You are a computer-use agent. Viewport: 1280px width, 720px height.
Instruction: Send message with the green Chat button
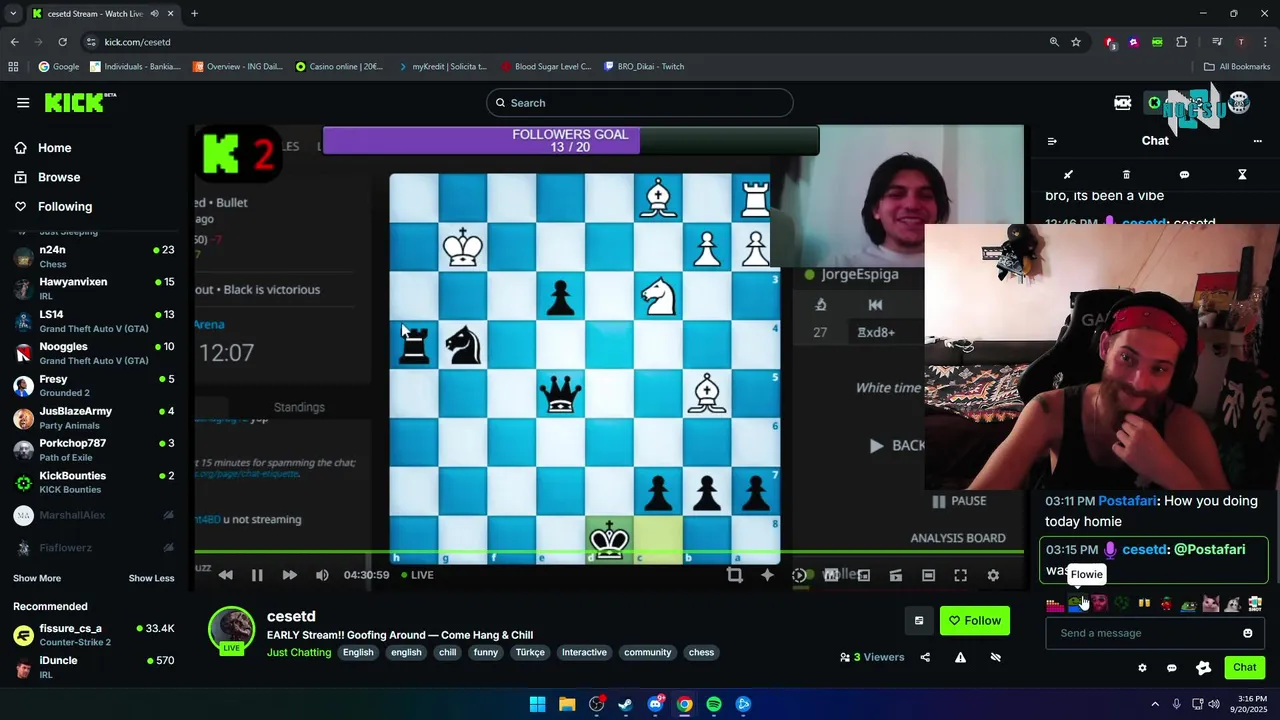pyautogui.click(x=1245, y=667)
